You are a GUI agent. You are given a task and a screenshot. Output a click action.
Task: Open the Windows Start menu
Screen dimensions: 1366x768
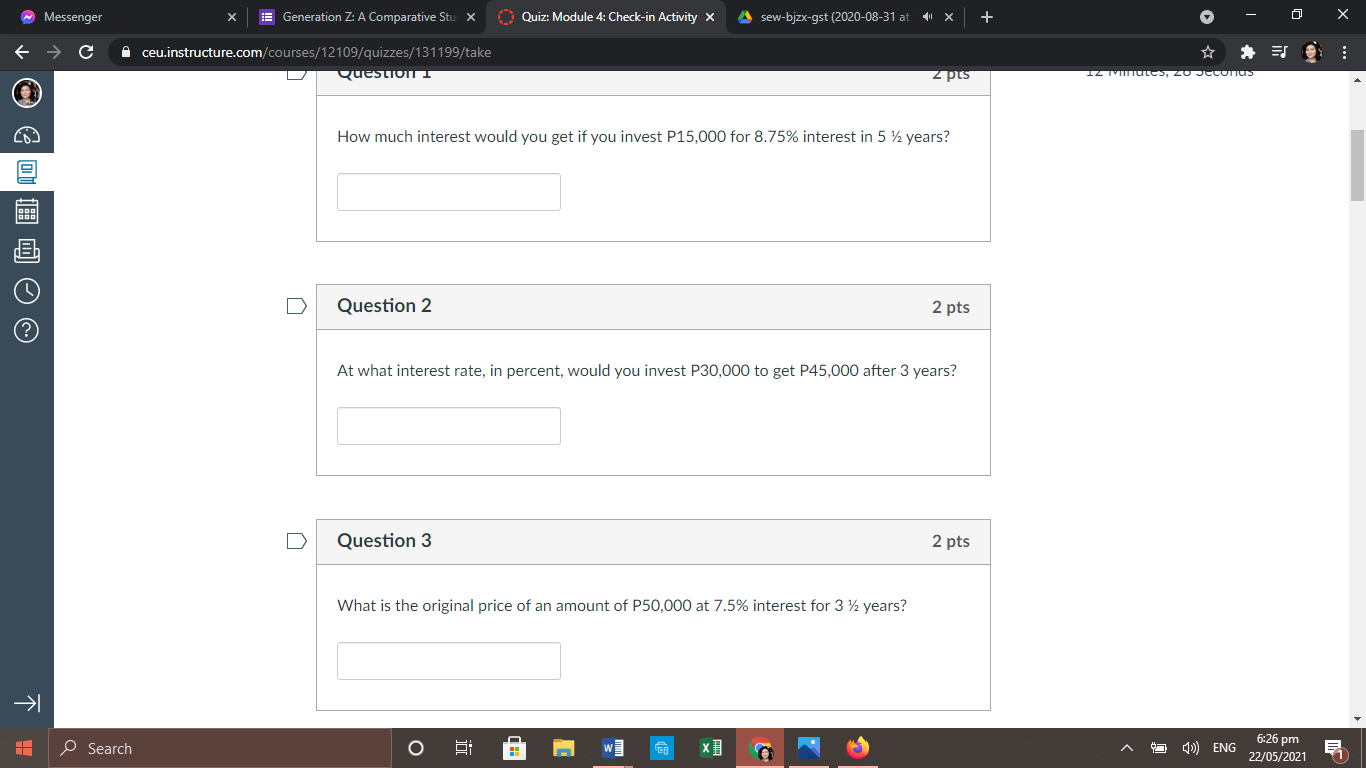(x=24, y=748)
